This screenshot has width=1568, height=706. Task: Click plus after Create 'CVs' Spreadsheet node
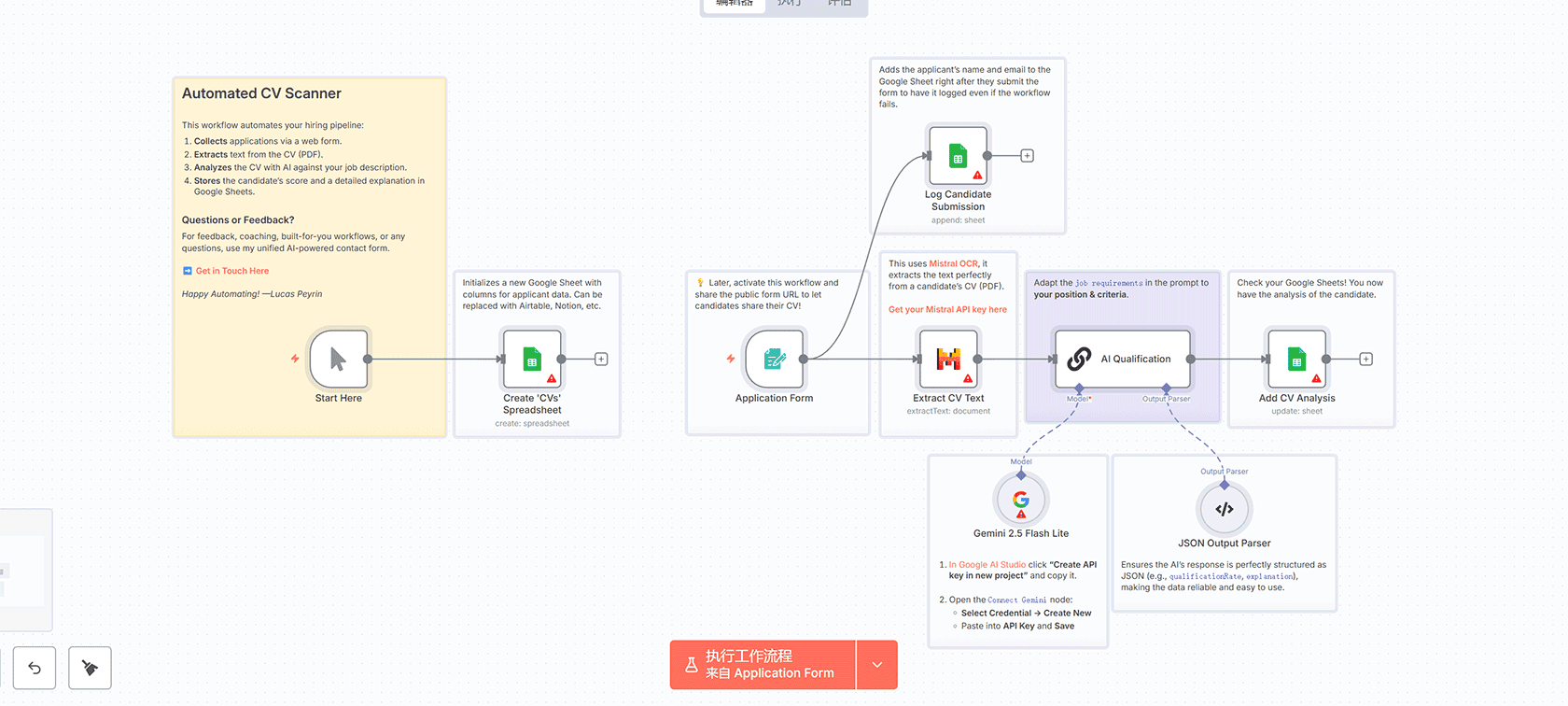point(601,360)
